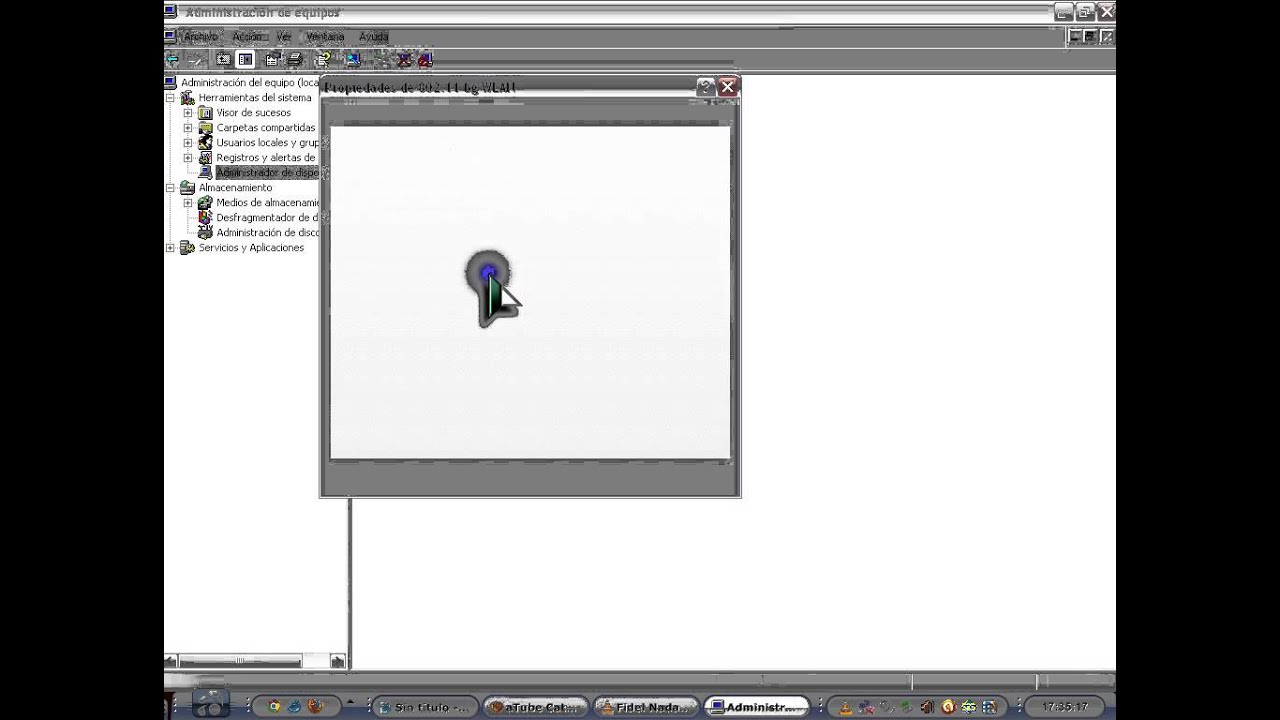Click the scan for hardware changes icon
This screenshot has width=1280, height=720.
(x=355, y=59)
